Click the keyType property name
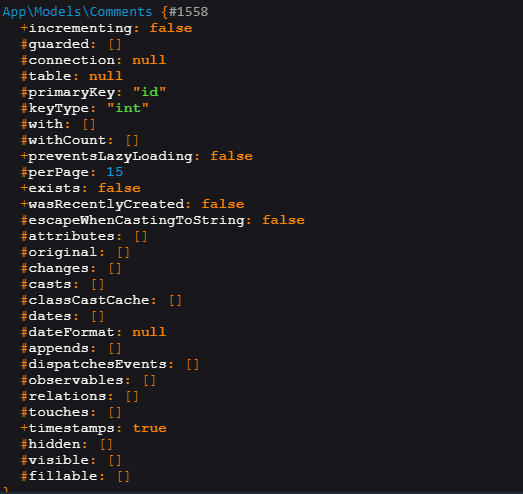Viewport: 523px width, 494px height. [x=59, y=108]
